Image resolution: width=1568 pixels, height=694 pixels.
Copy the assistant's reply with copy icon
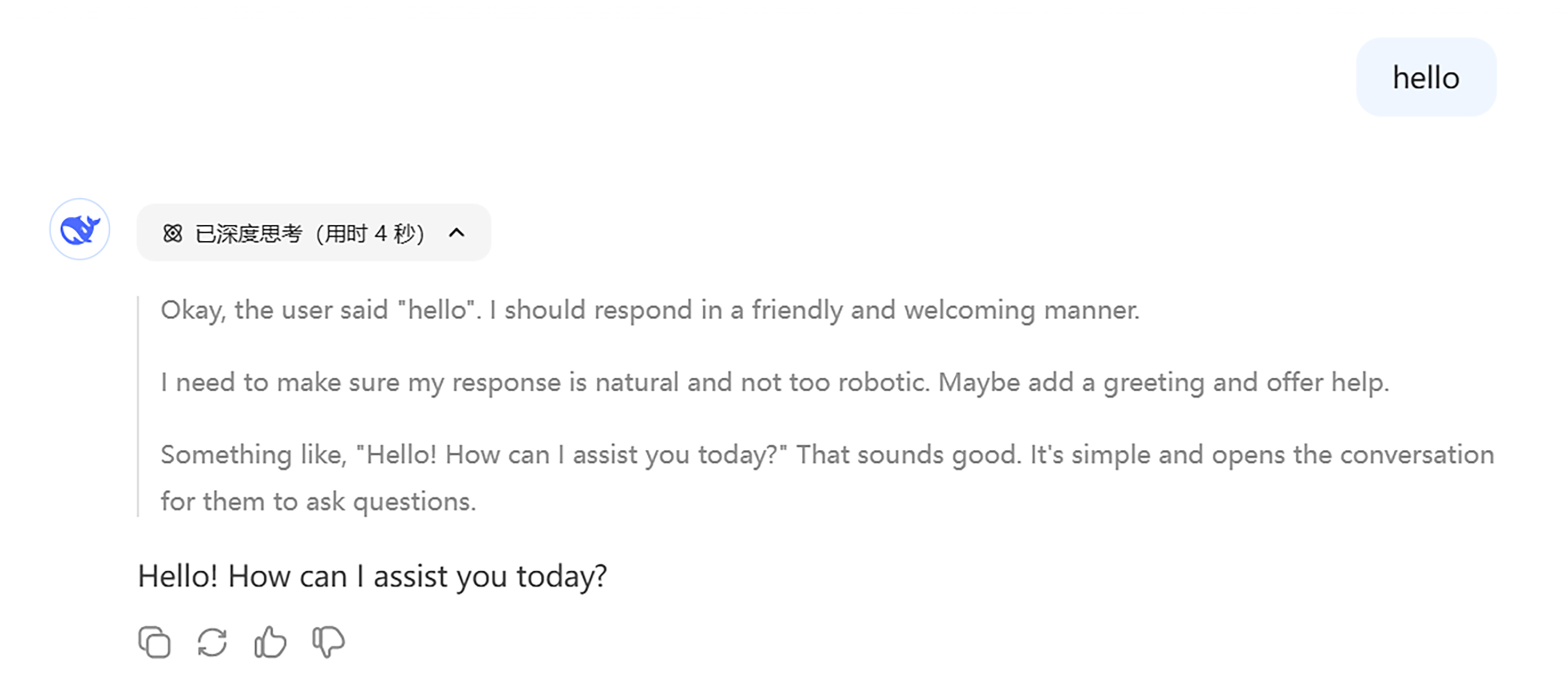155,642
